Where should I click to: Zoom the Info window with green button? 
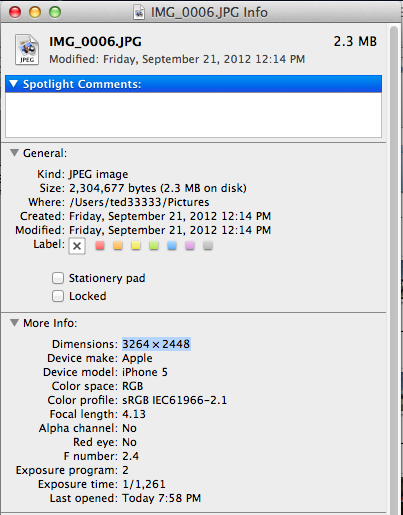pyautogui.click(x=55, y=12)
